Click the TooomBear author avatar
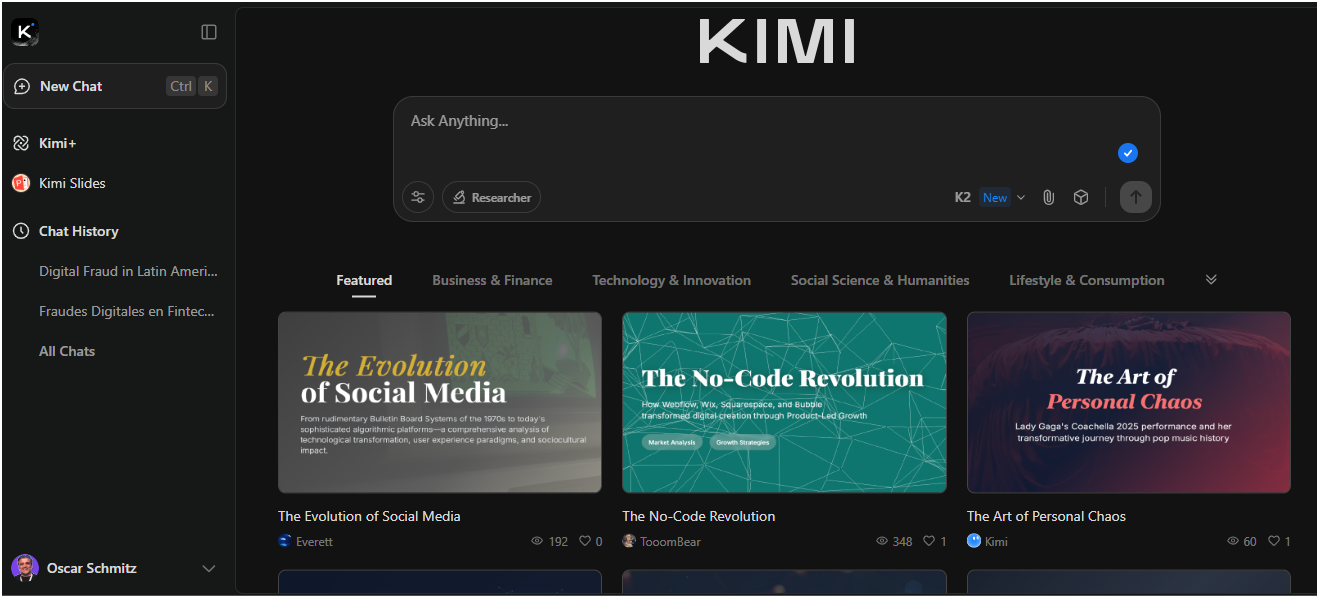Image resolution: width=1319 pixels, height=597 pixels. (x=629, y=541)
